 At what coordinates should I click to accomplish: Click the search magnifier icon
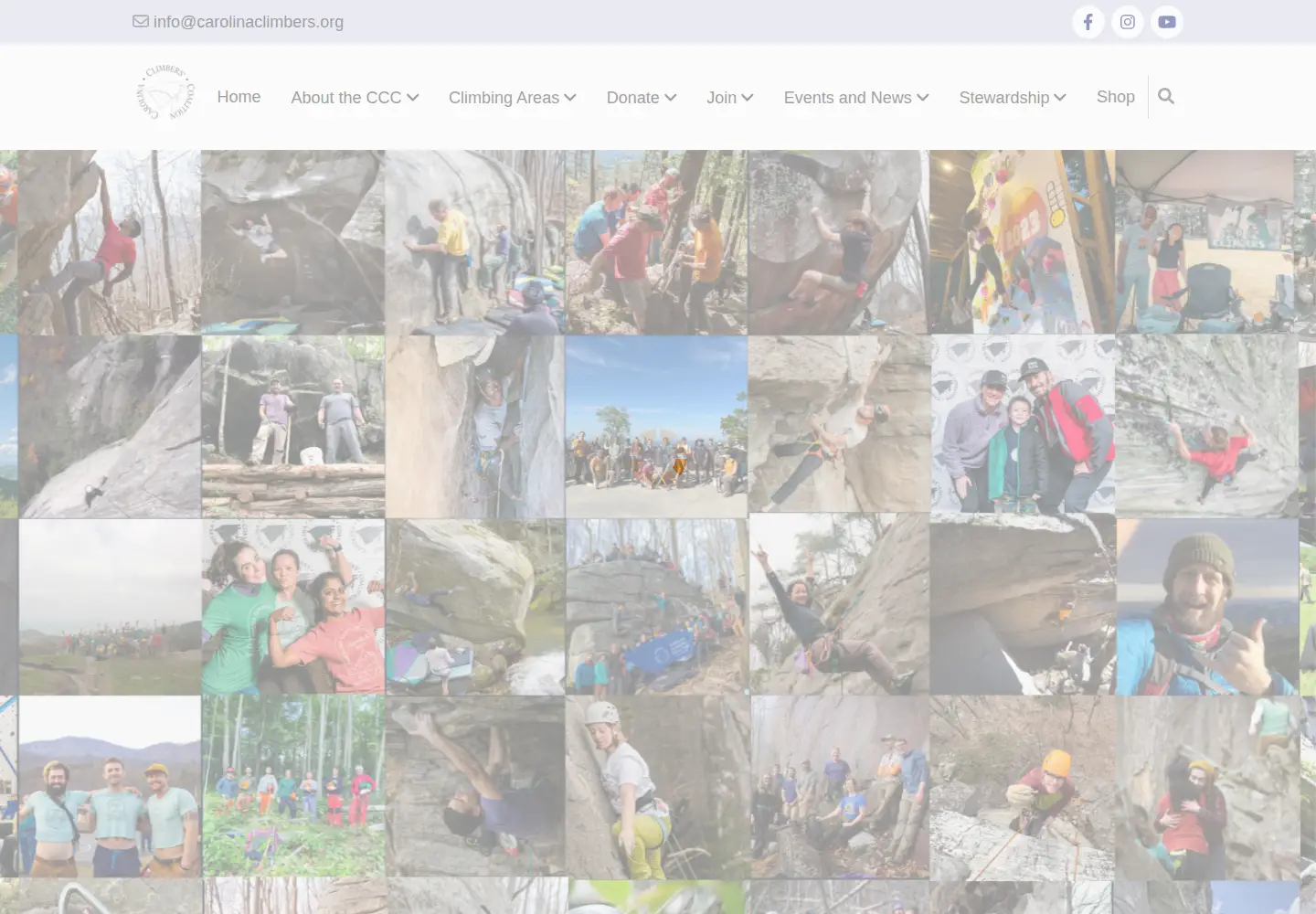coord(1165,96)
